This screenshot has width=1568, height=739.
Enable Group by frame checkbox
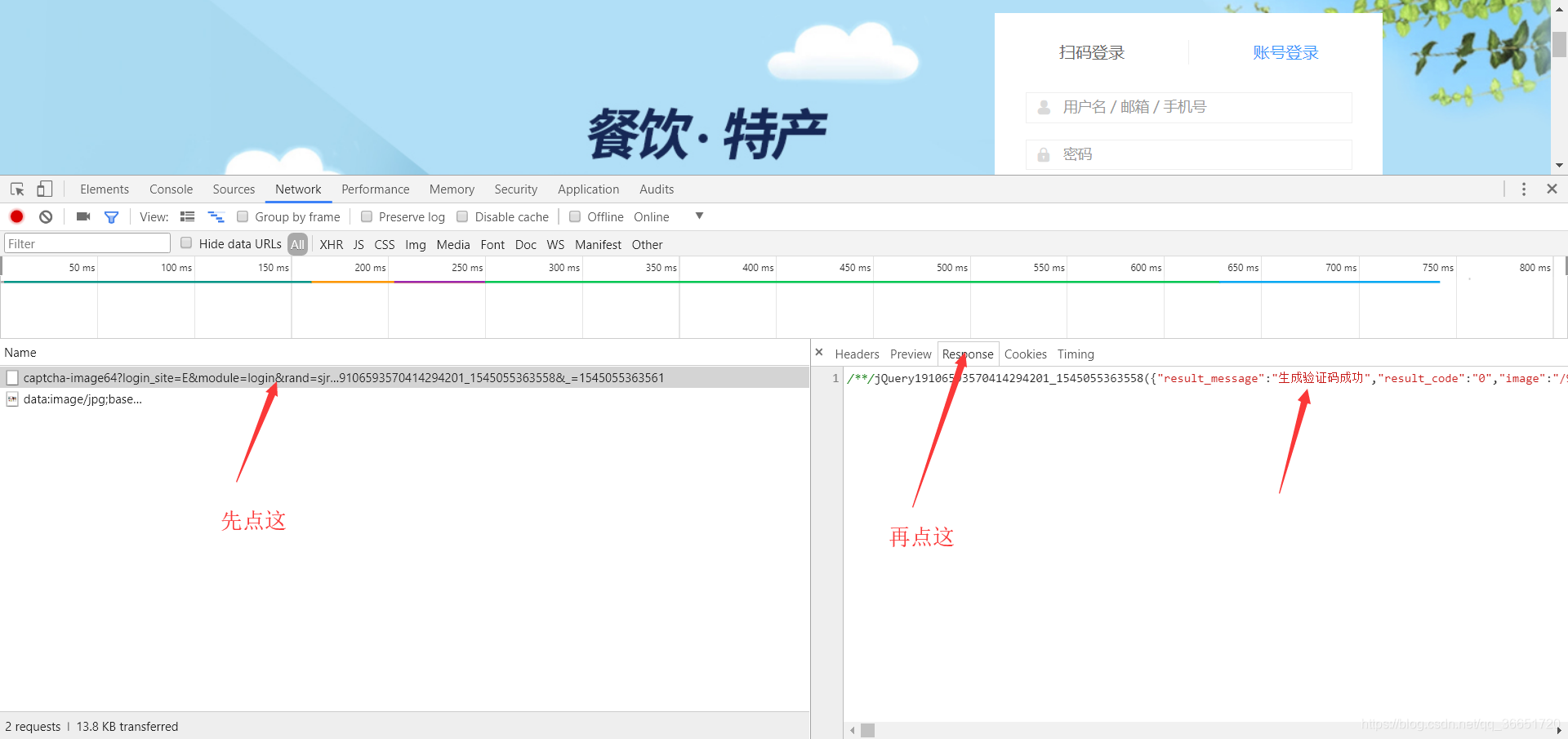[243, 216]
